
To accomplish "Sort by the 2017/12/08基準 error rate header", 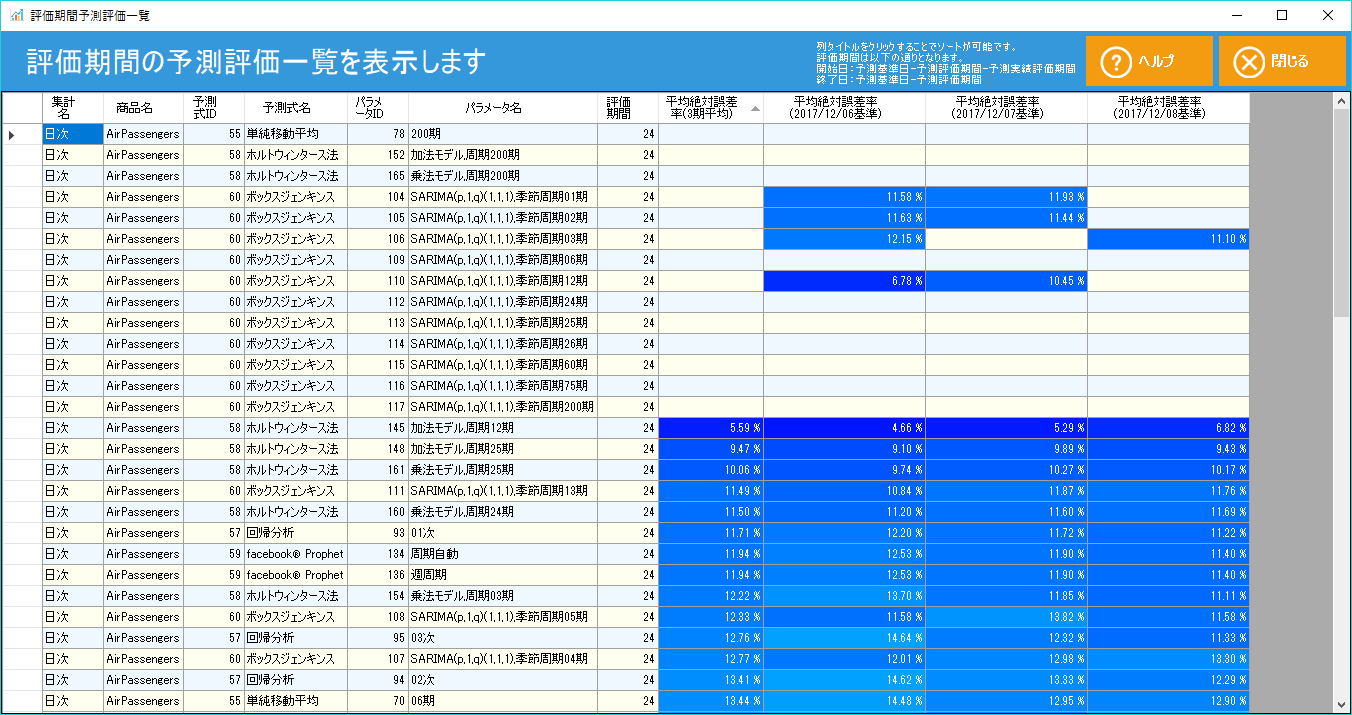I will [1168, 108].
